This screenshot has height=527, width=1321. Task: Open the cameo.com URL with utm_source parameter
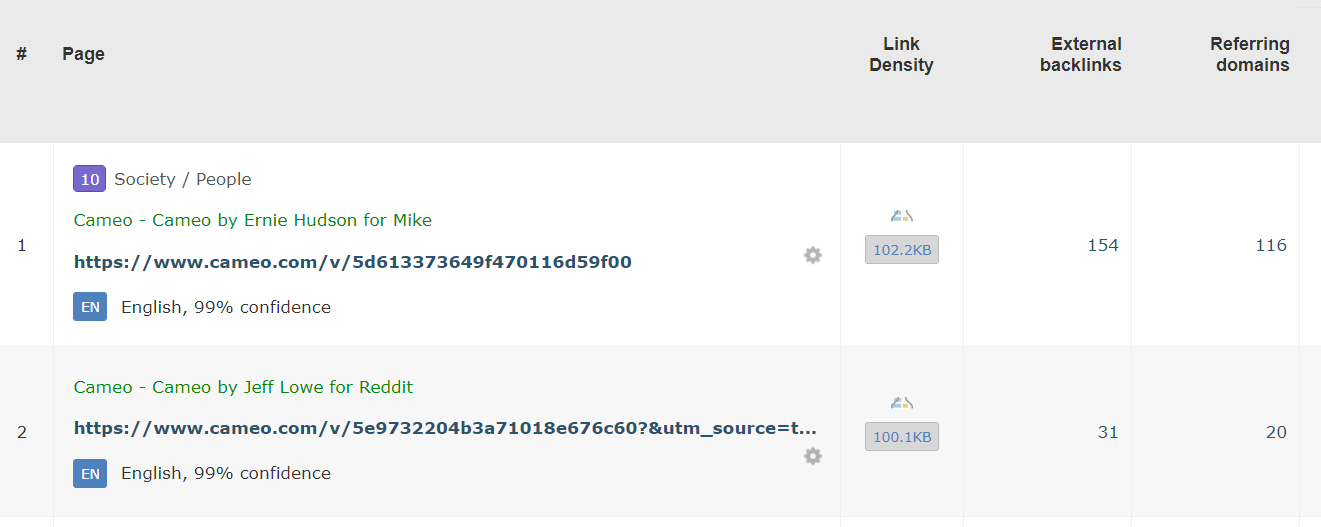(x=446, y=428)
